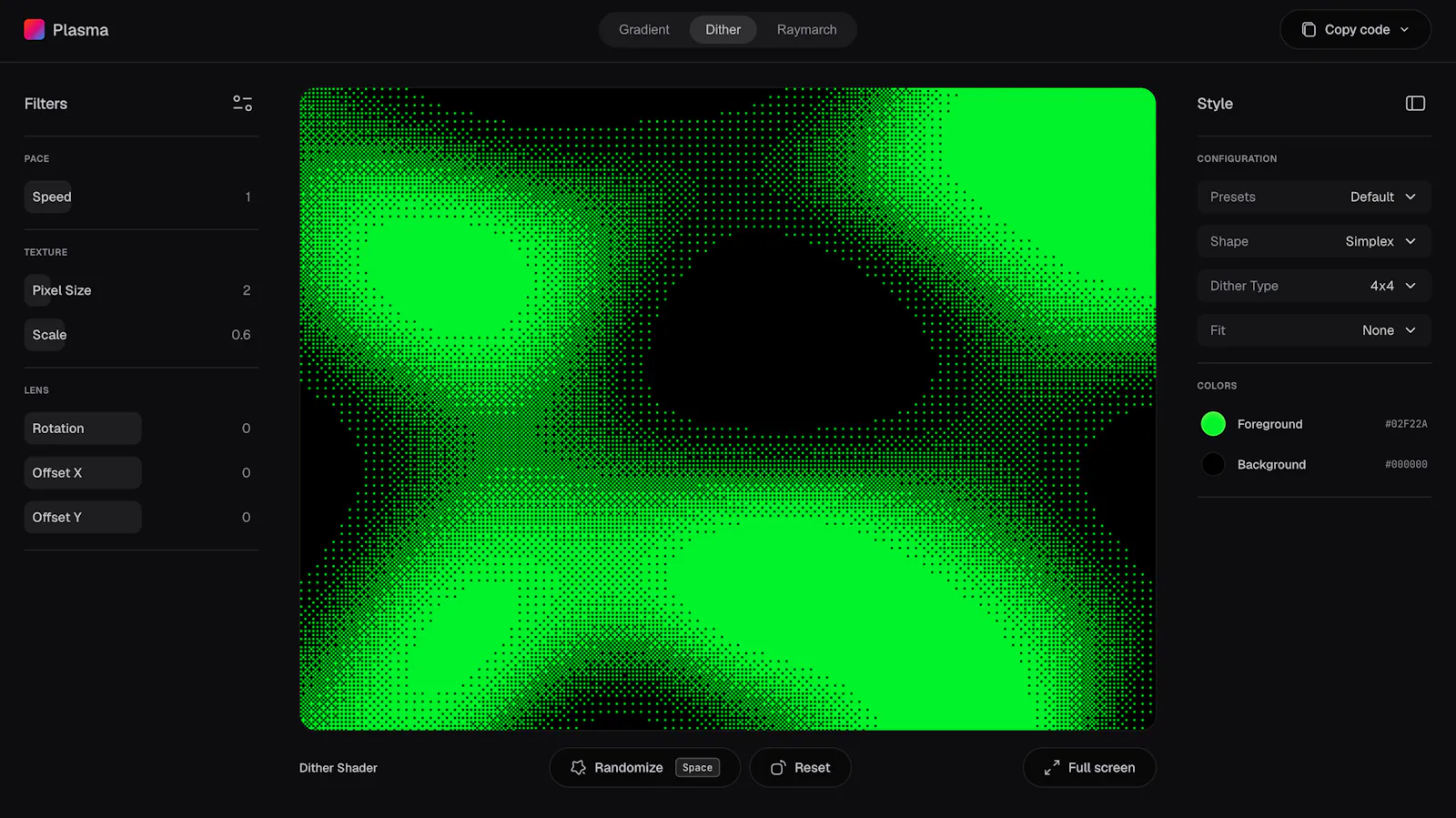Click the Copy code button
This screenshot has height=818, width=1456.
point(1355,30)
